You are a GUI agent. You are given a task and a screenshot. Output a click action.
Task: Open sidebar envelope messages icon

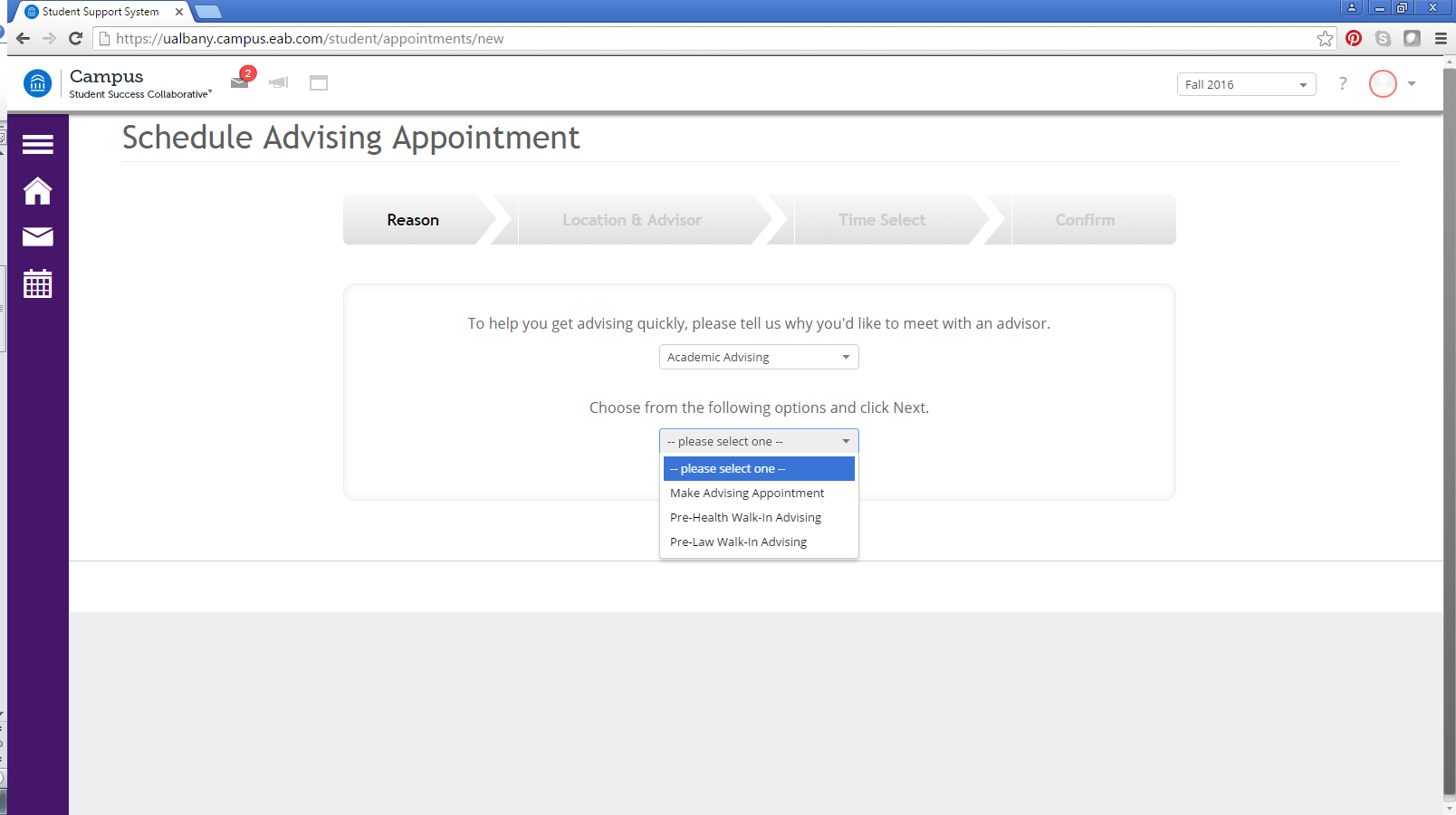click(x=37, y=237)
